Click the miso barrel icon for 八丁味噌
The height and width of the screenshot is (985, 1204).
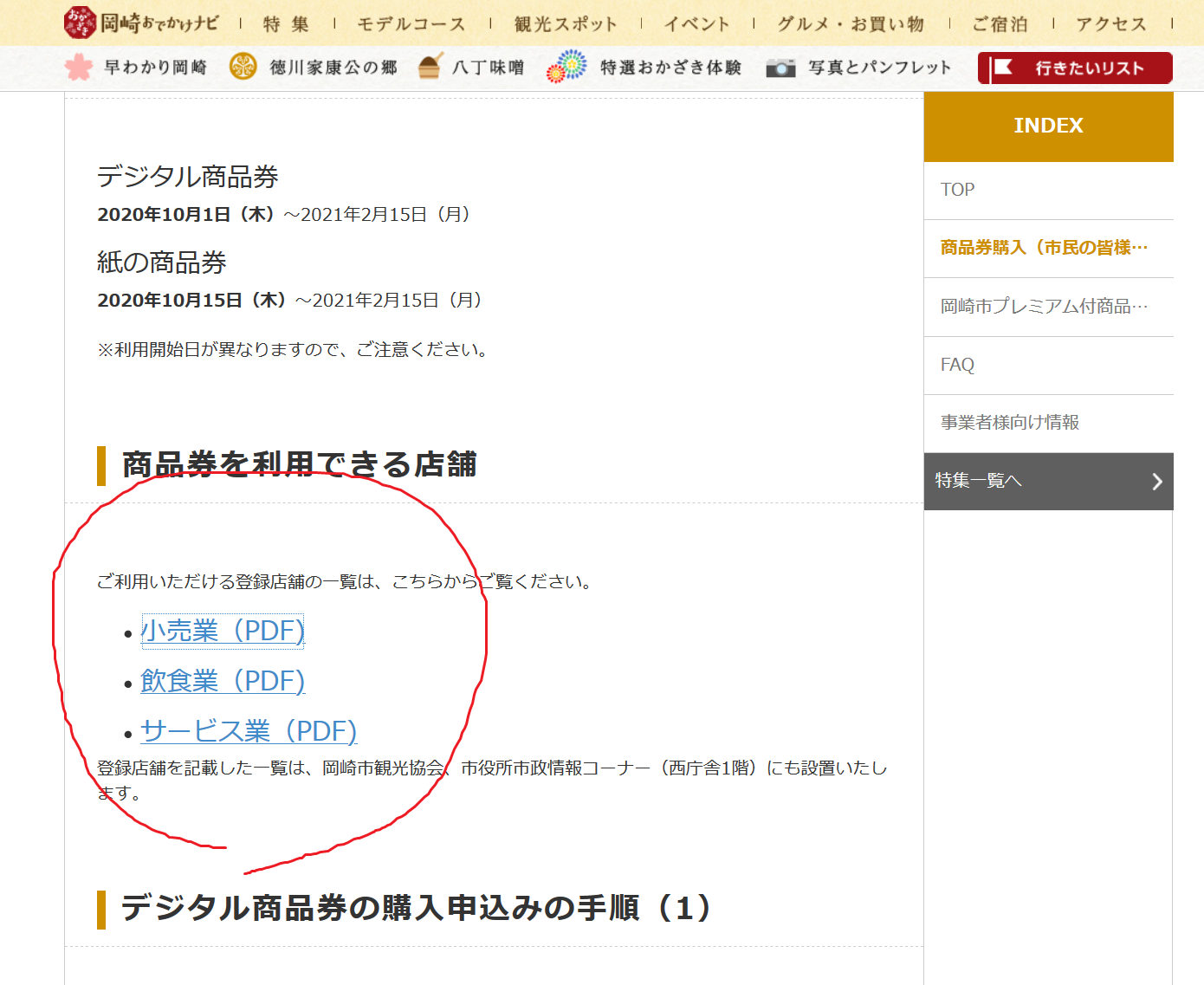pos(430,67)
